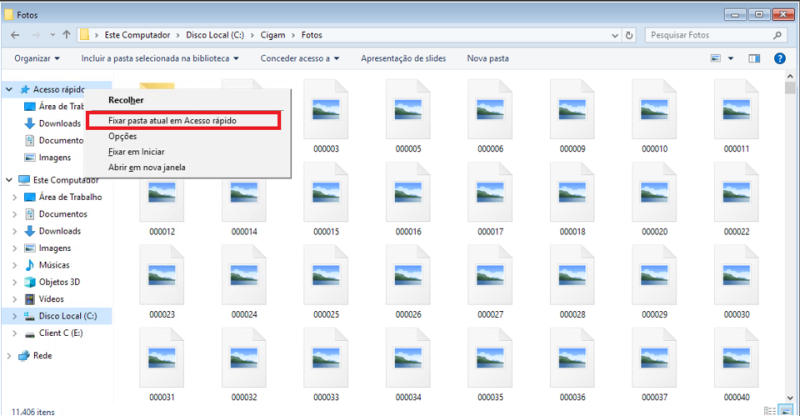
Task: Click Disco Local (C:) breadcrumb
Action: pyautogui.click(x=215, y=35)
